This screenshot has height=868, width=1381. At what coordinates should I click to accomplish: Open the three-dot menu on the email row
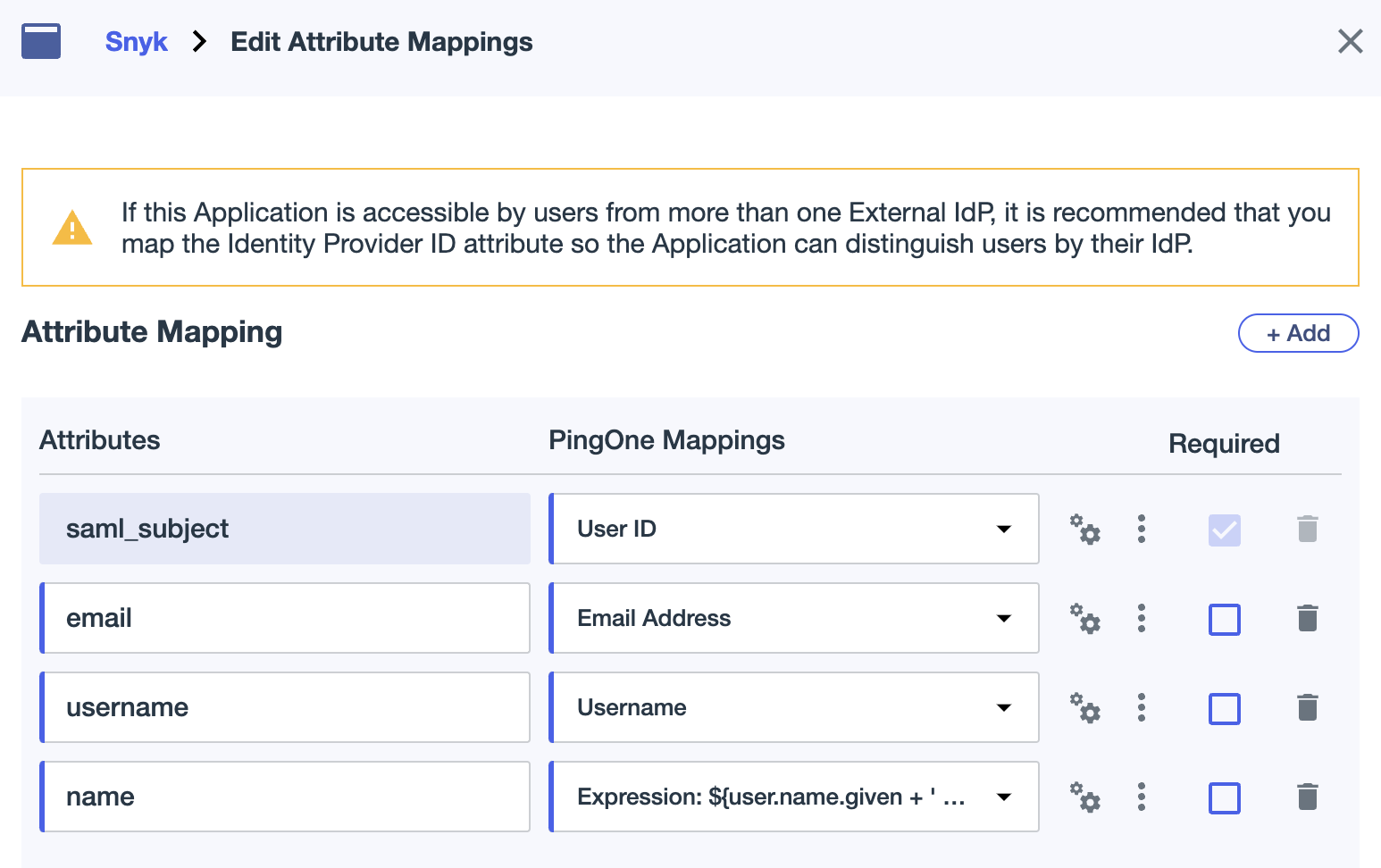[1142, 618]
